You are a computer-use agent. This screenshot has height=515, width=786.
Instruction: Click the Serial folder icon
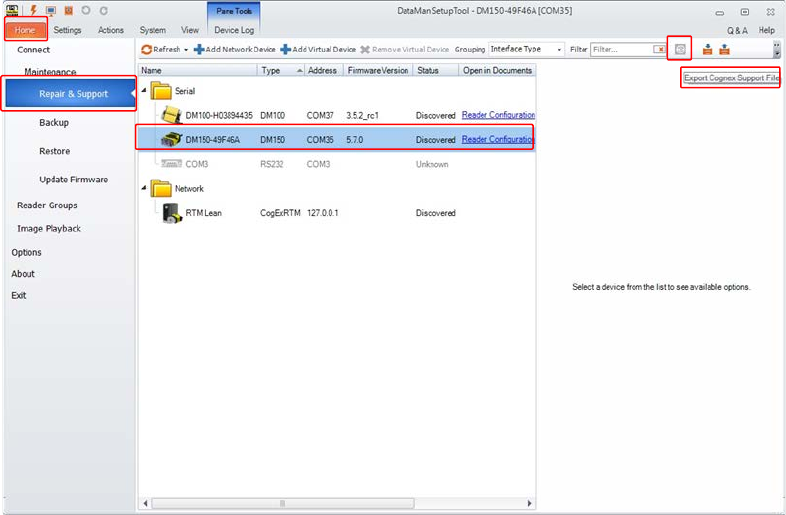161,91
